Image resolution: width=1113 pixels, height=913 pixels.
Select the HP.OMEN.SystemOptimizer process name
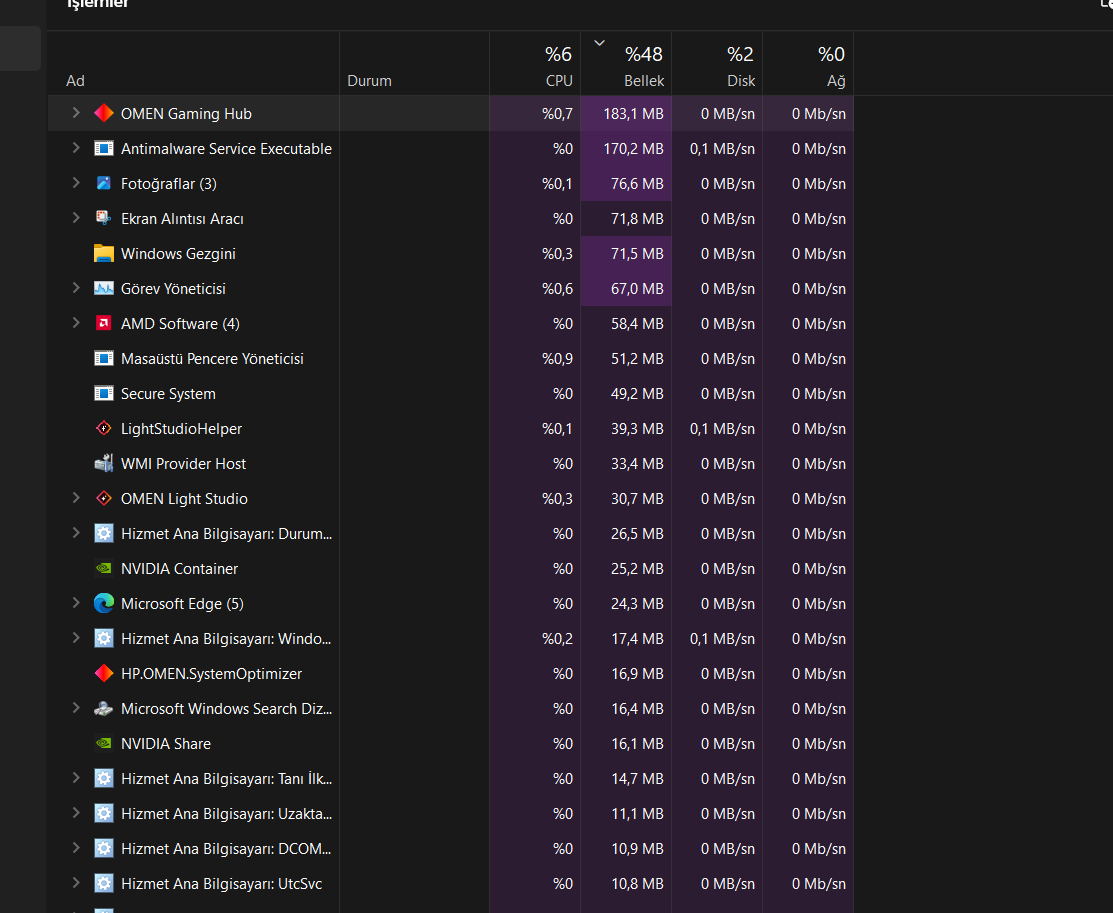(x=212, y=674)
